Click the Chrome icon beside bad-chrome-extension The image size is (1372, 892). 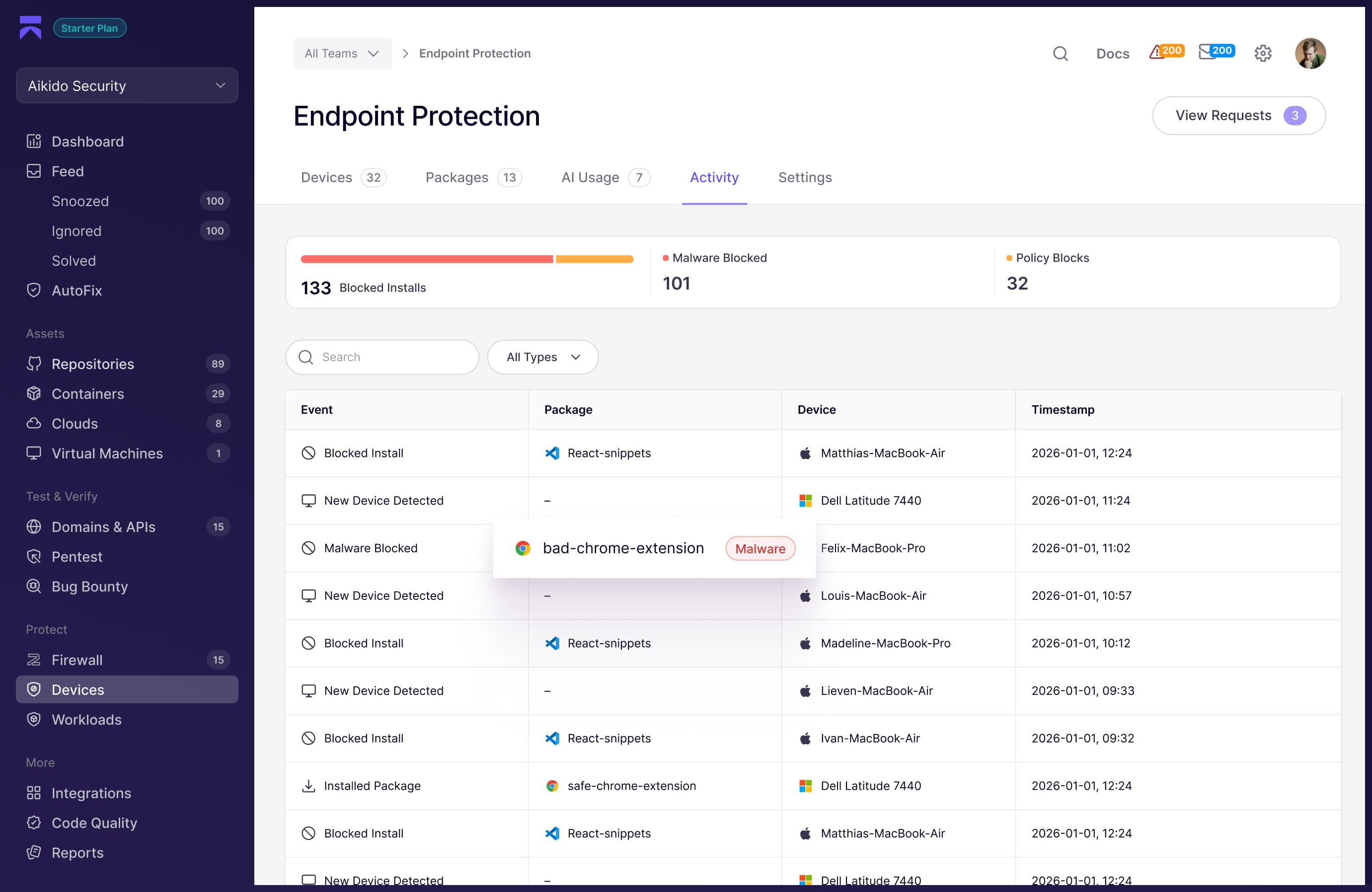point(522,548)
